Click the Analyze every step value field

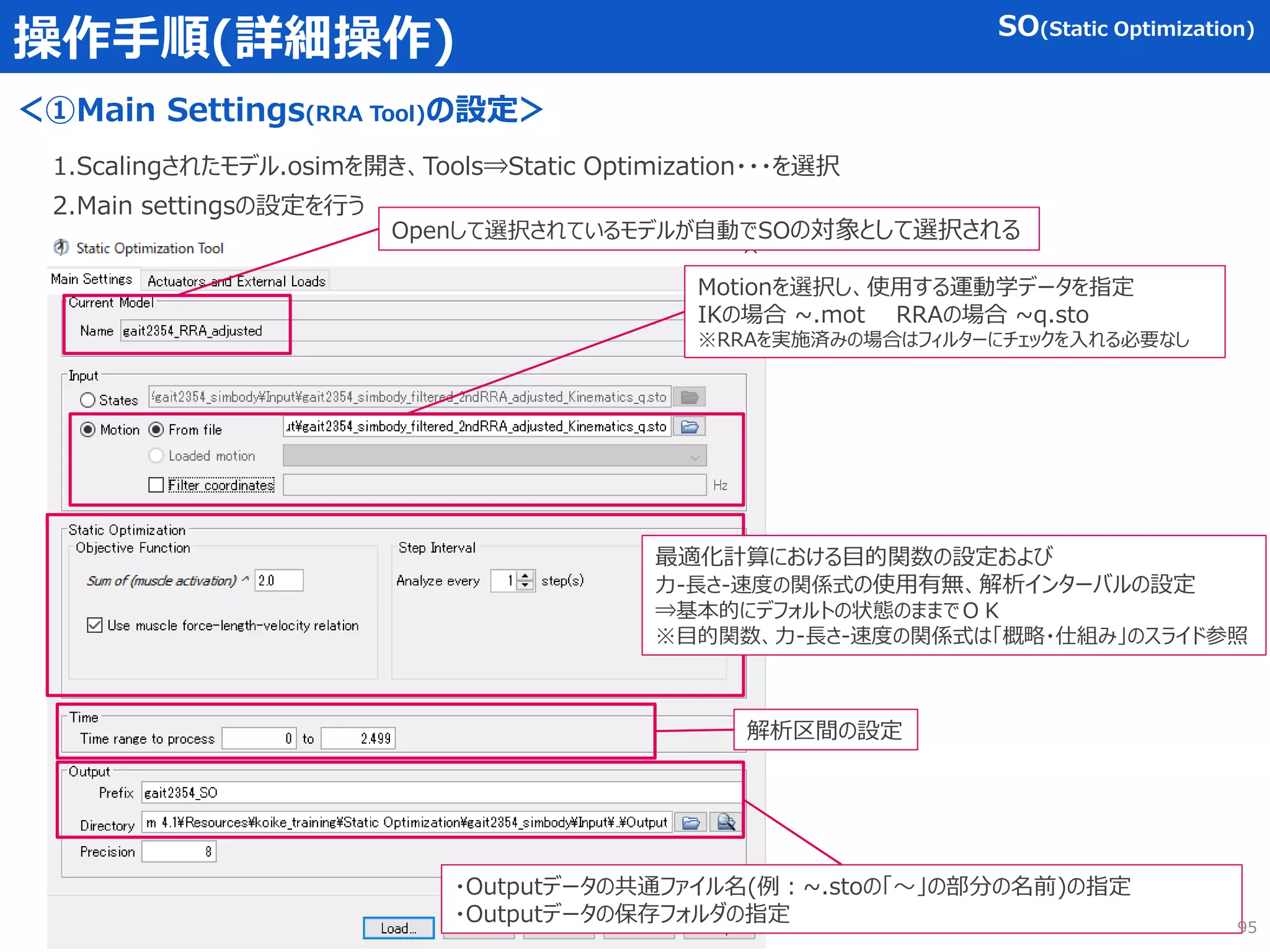(504, 581)
